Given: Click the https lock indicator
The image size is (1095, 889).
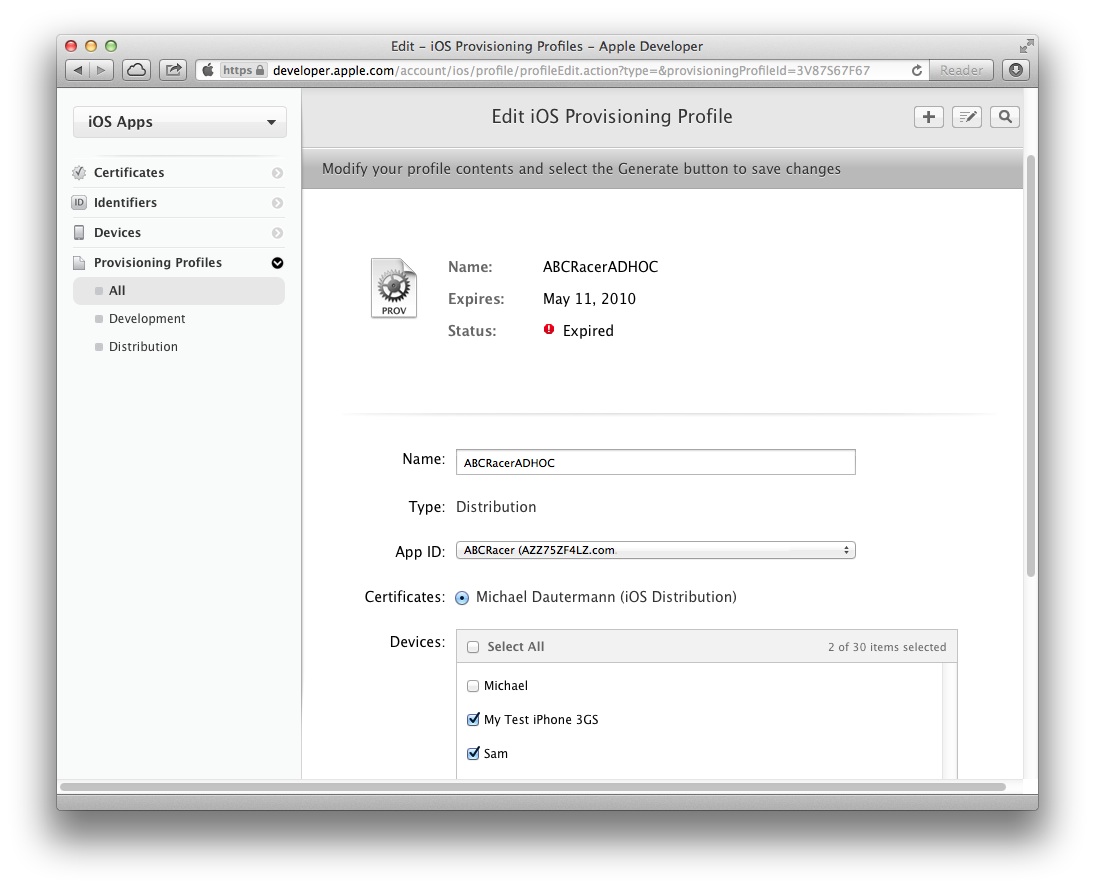Looking at the screenshot, I should pyautogui.click(x=244, y=70).
